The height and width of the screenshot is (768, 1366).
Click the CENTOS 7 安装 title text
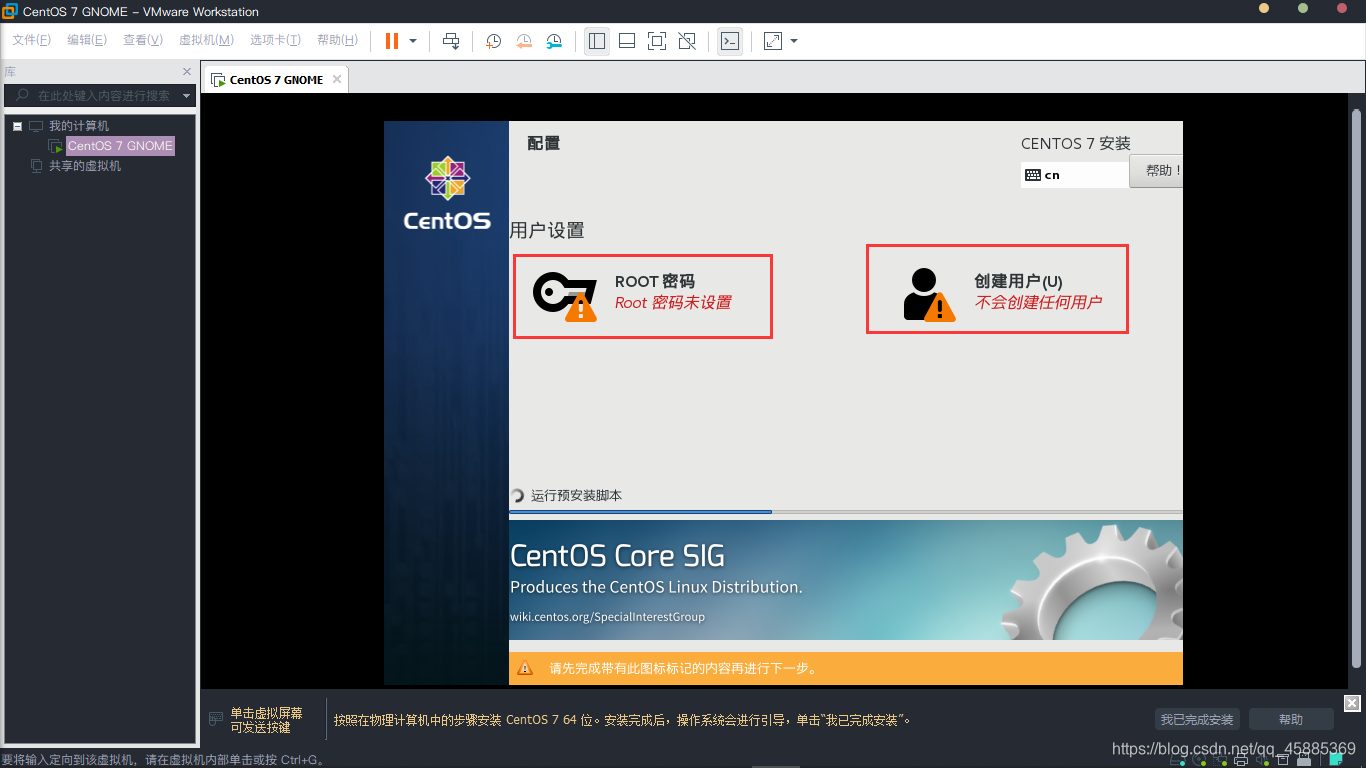[x=1075, y=144]
